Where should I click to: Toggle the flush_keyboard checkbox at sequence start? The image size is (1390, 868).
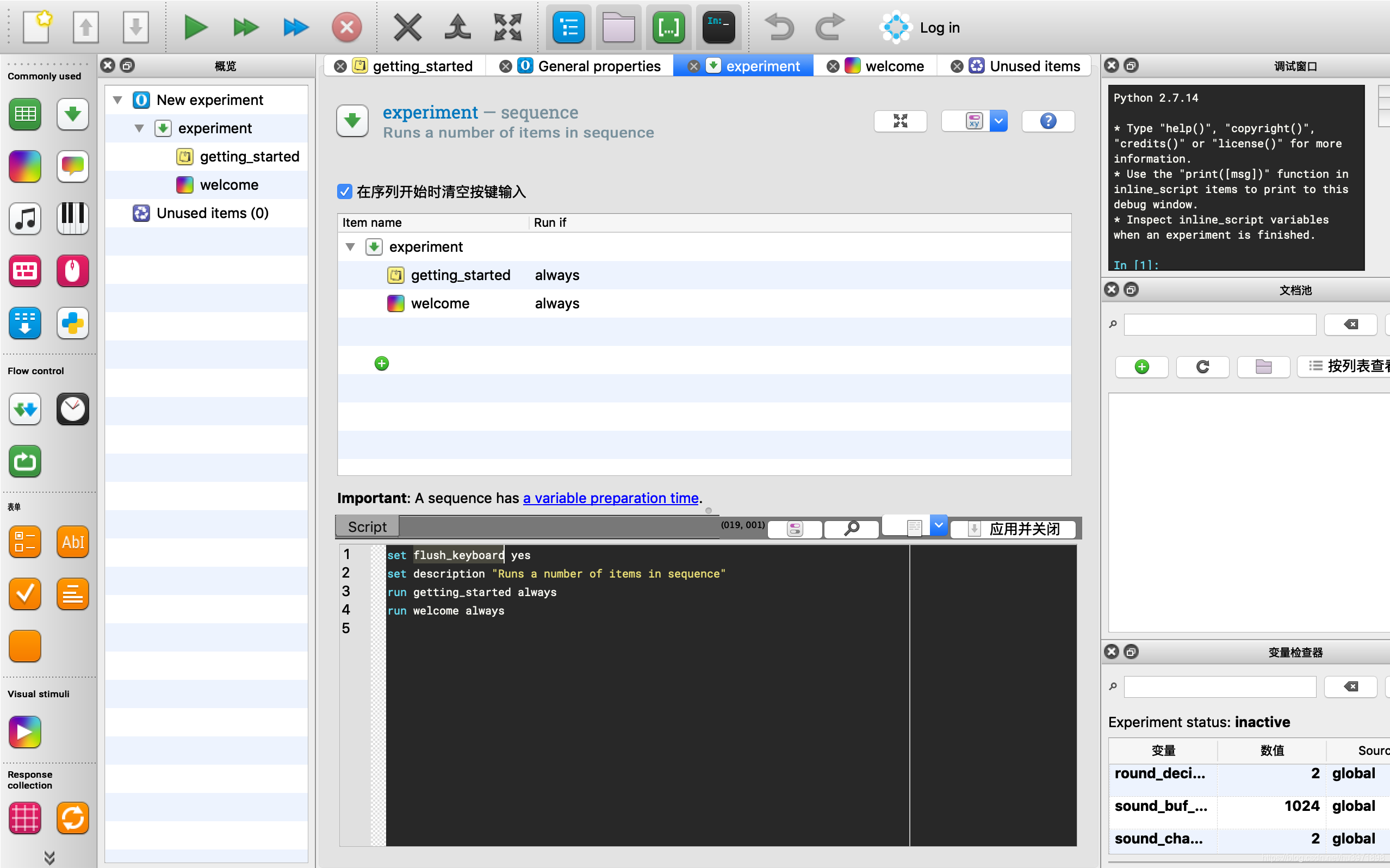click(x=345, y=191)
